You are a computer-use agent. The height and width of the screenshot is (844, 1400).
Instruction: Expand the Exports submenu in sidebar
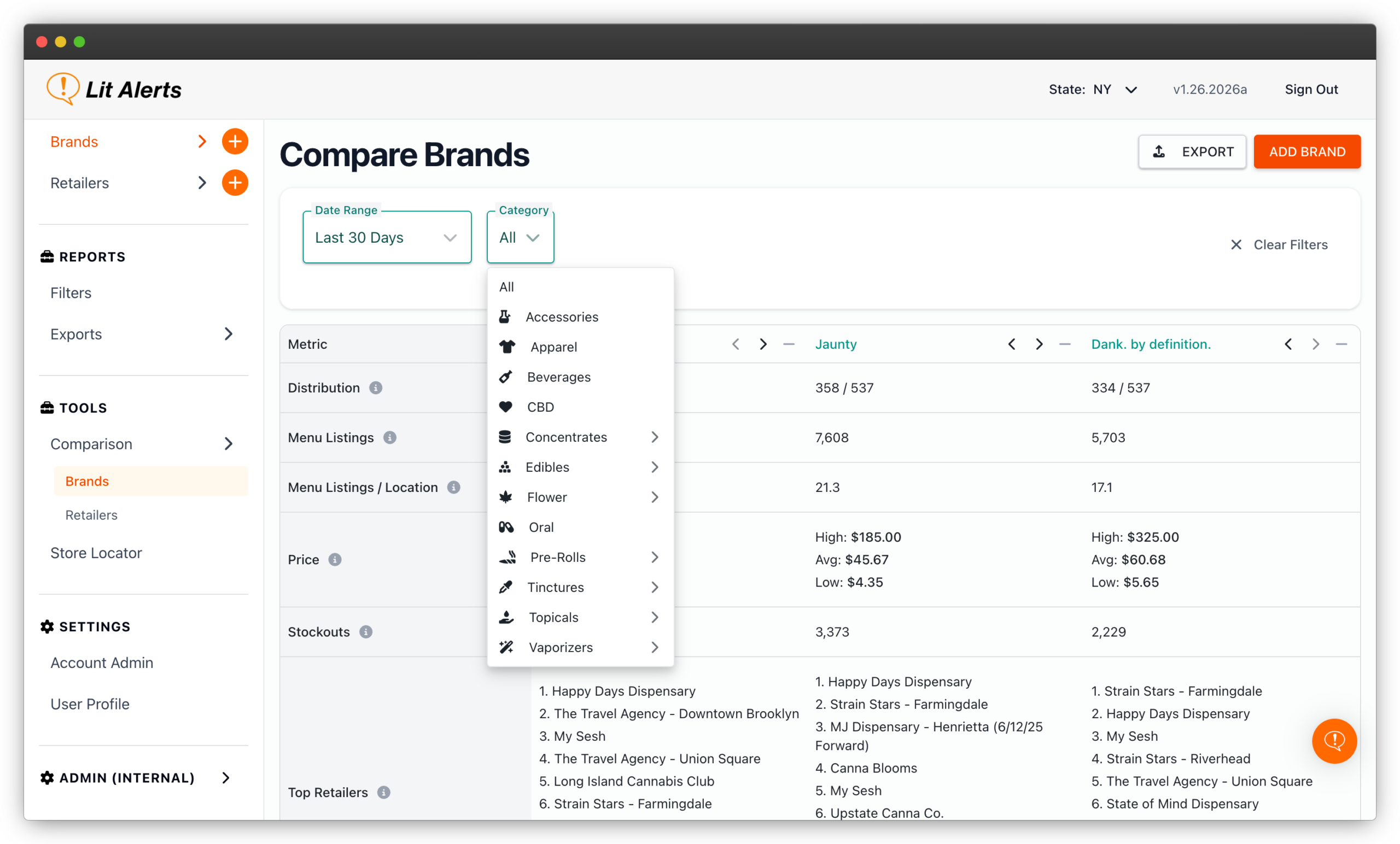(x=229, y=334)
